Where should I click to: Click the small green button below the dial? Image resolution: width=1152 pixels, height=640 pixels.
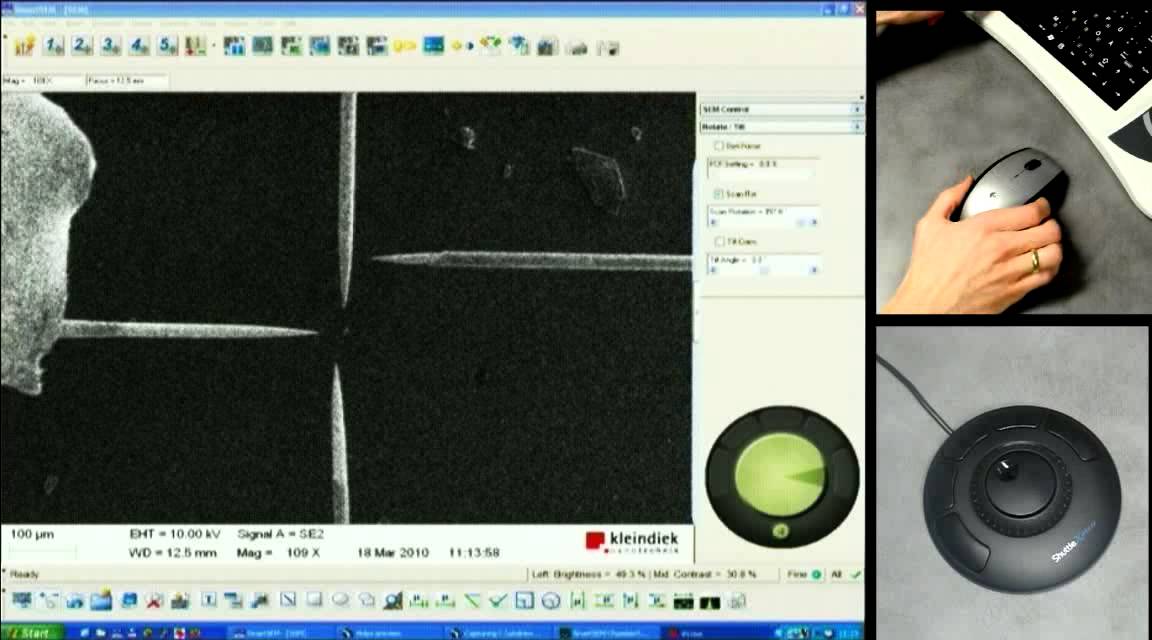(x=781, y=531)
